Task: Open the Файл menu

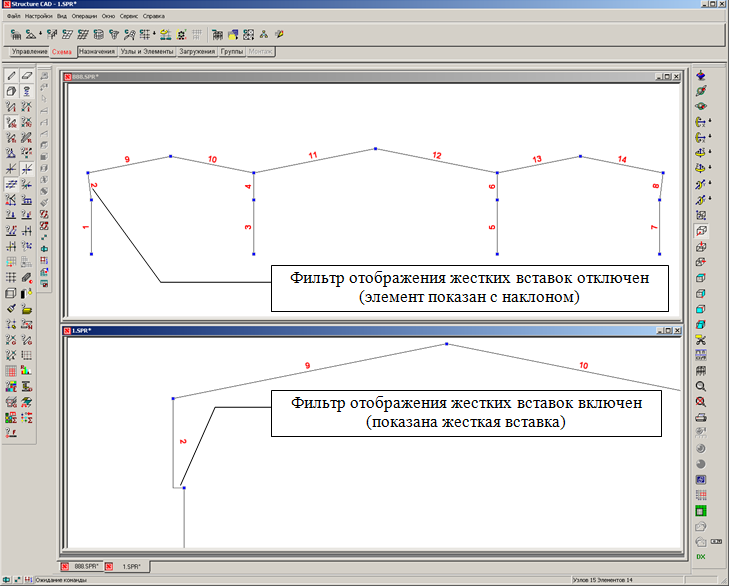Action: click(x=12, y=18)
